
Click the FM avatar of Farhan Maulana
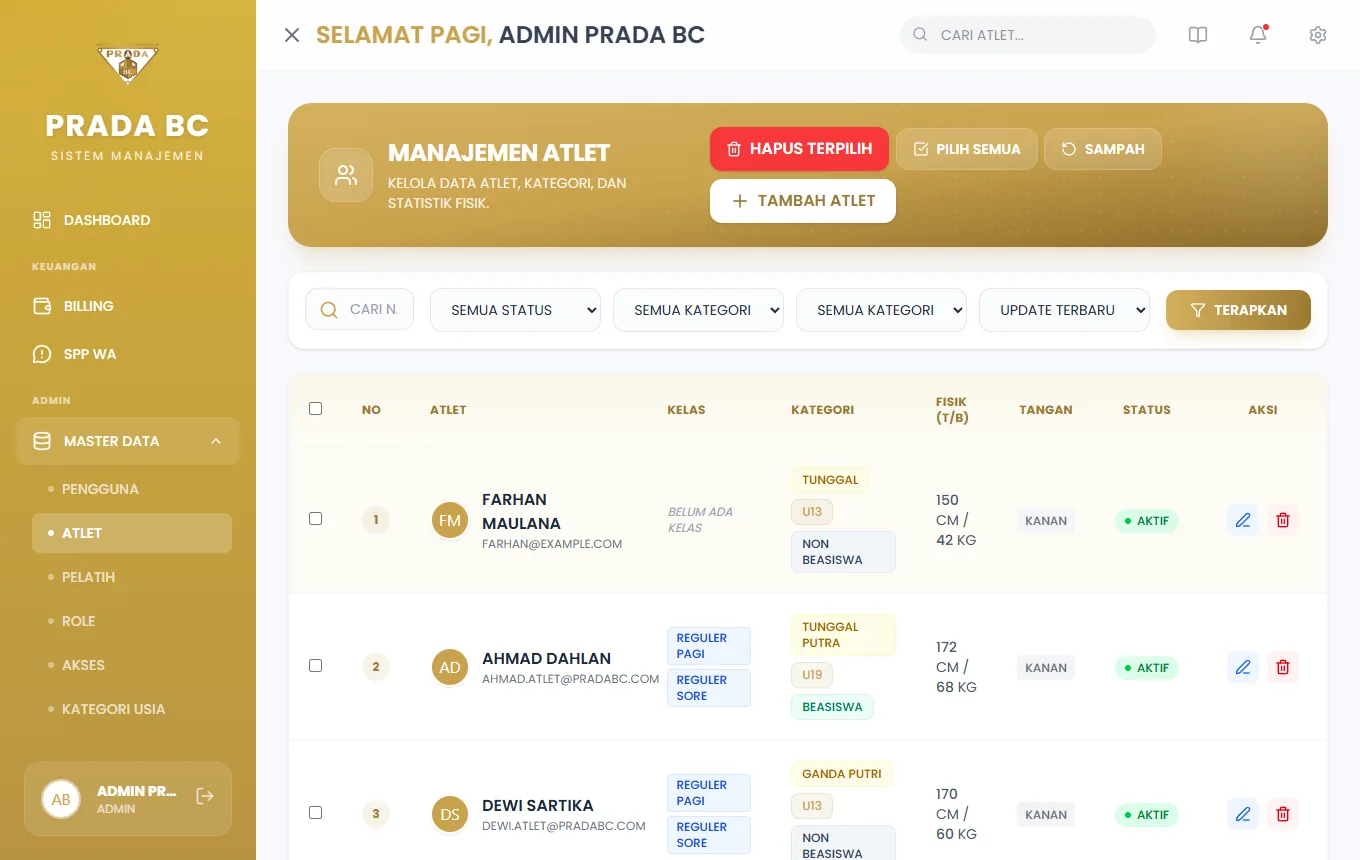(x=450, y=520)
